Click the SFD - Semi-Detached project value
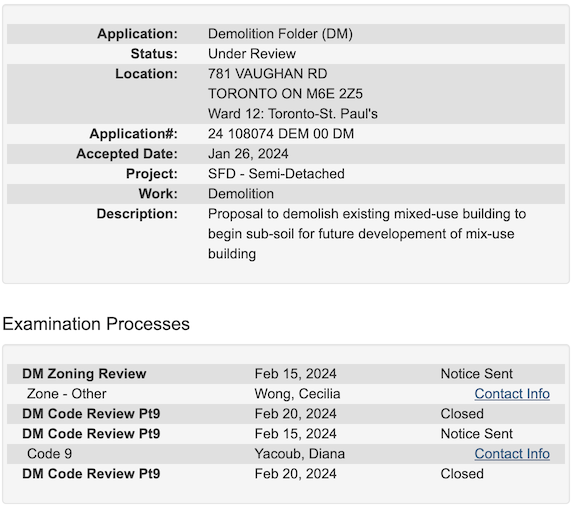The image size is (572, 508). [x=276, y=174]
